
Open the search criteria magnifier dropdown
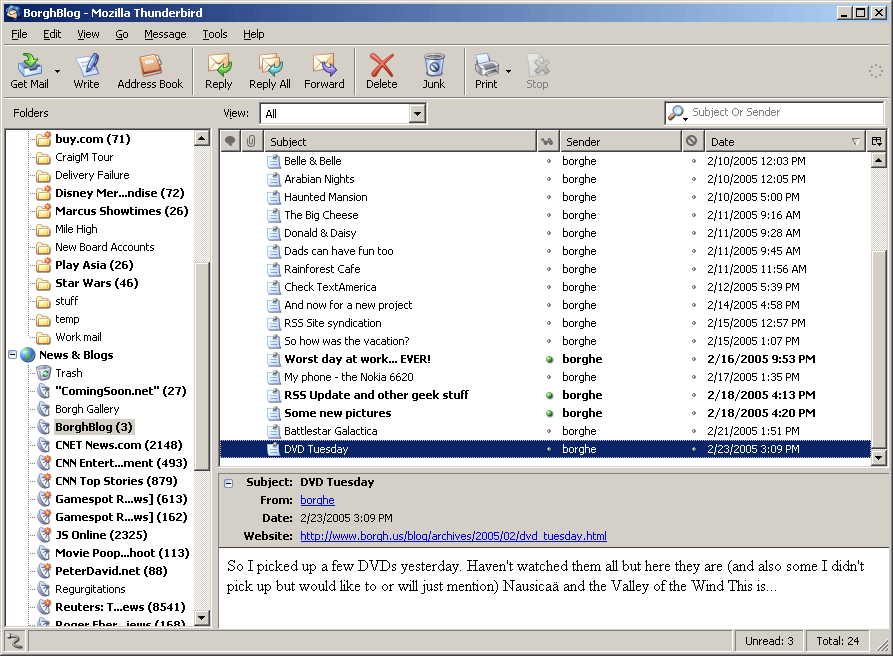coord(677,113)
